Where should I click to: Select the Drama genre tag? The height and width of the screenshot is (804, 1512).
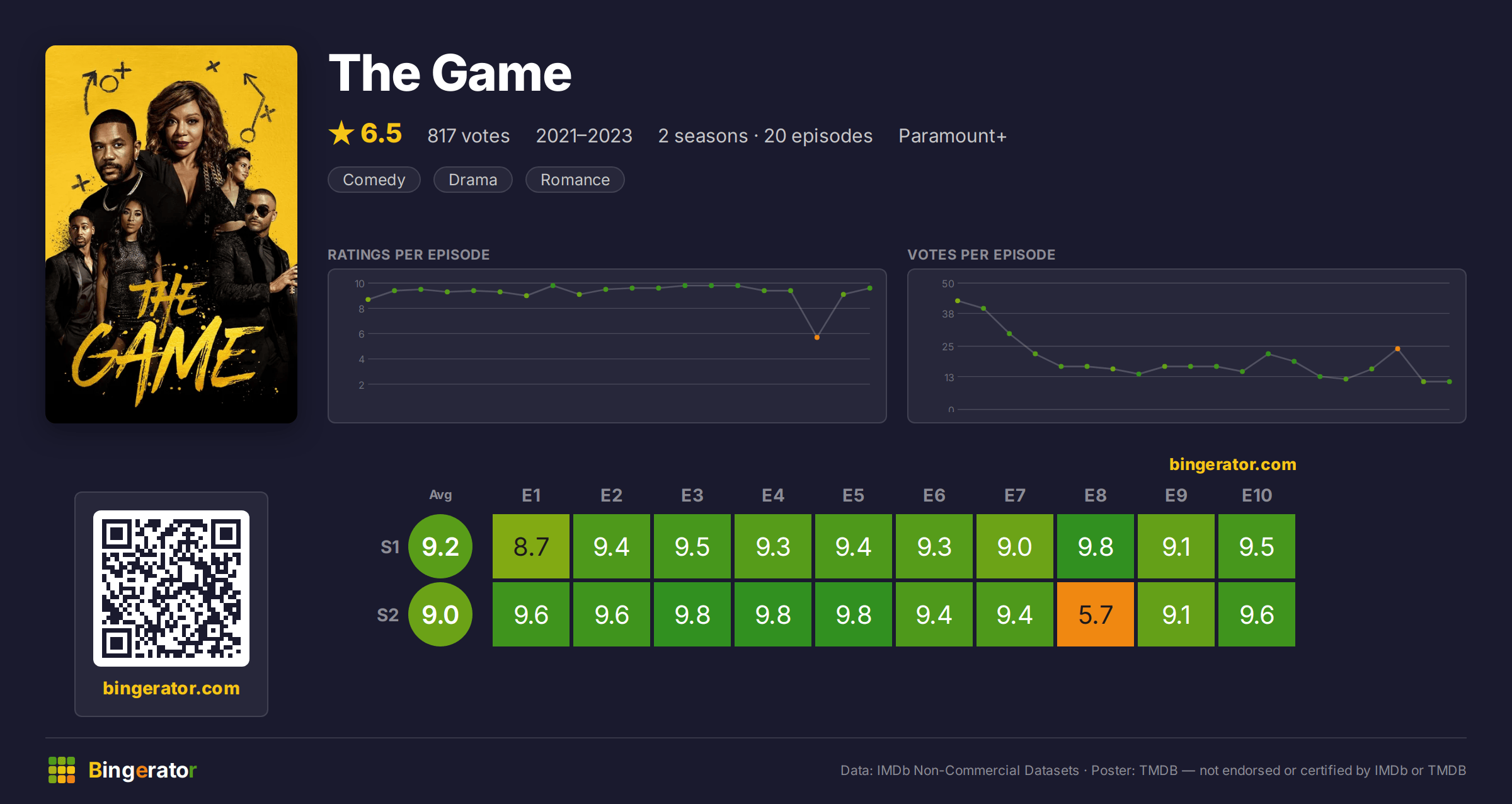(473, 180)
